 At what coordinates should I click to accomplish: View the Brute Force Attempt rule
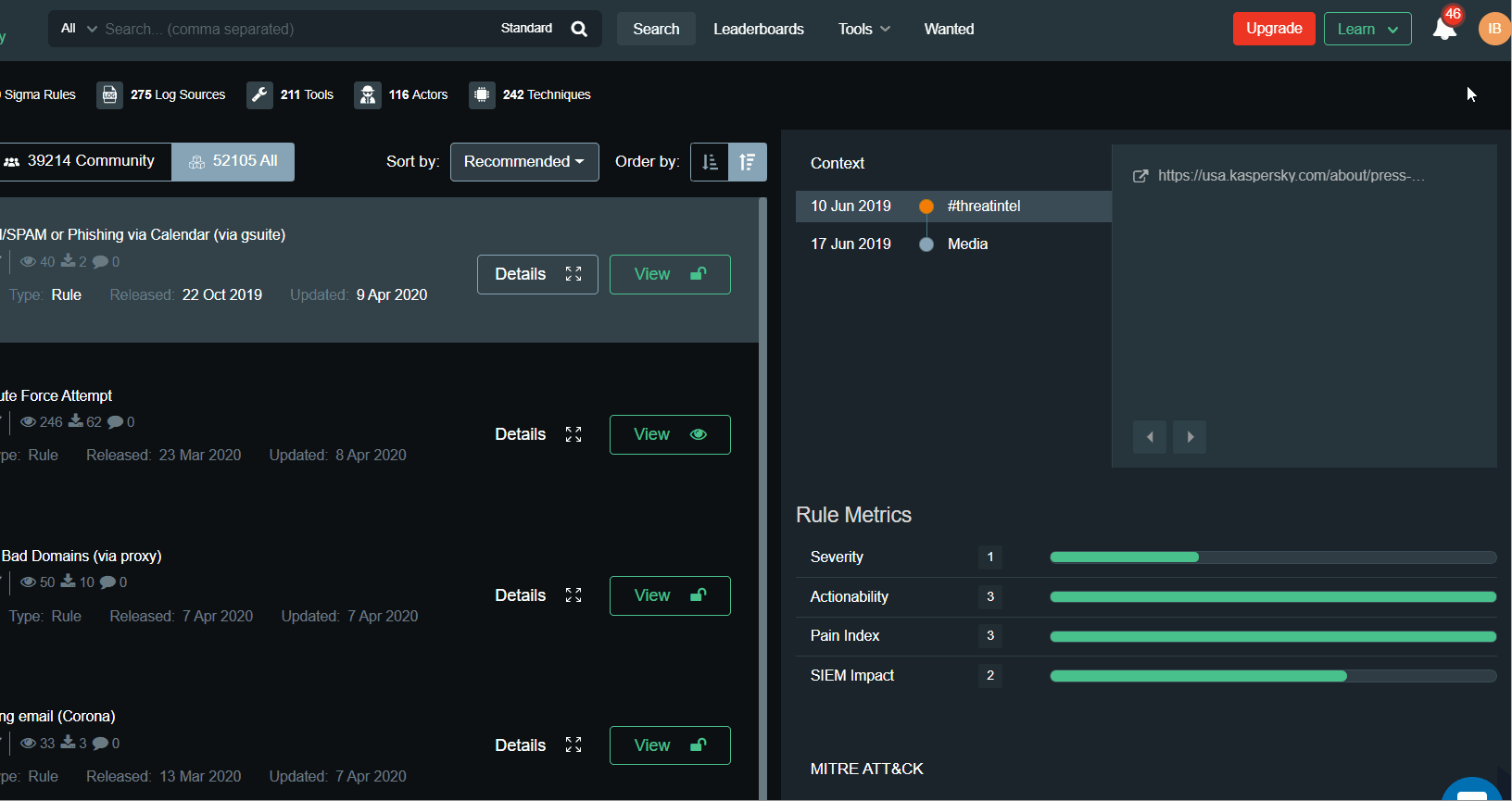pyautogui.click(x=669, y=435)
